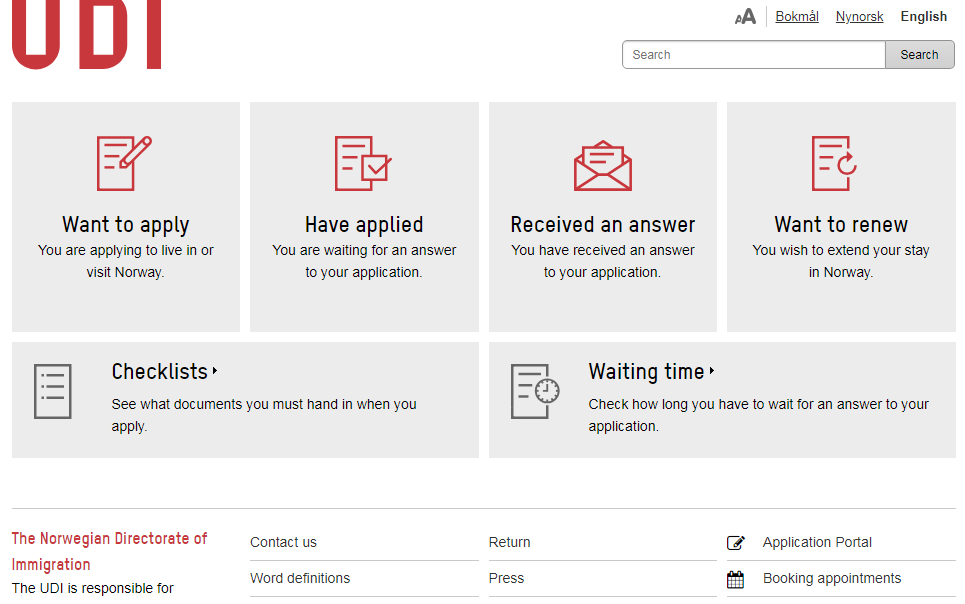Screen dimensions: 965x604
Task: Select the English language option
Action: pyautogui.click(x=924, y=17)
